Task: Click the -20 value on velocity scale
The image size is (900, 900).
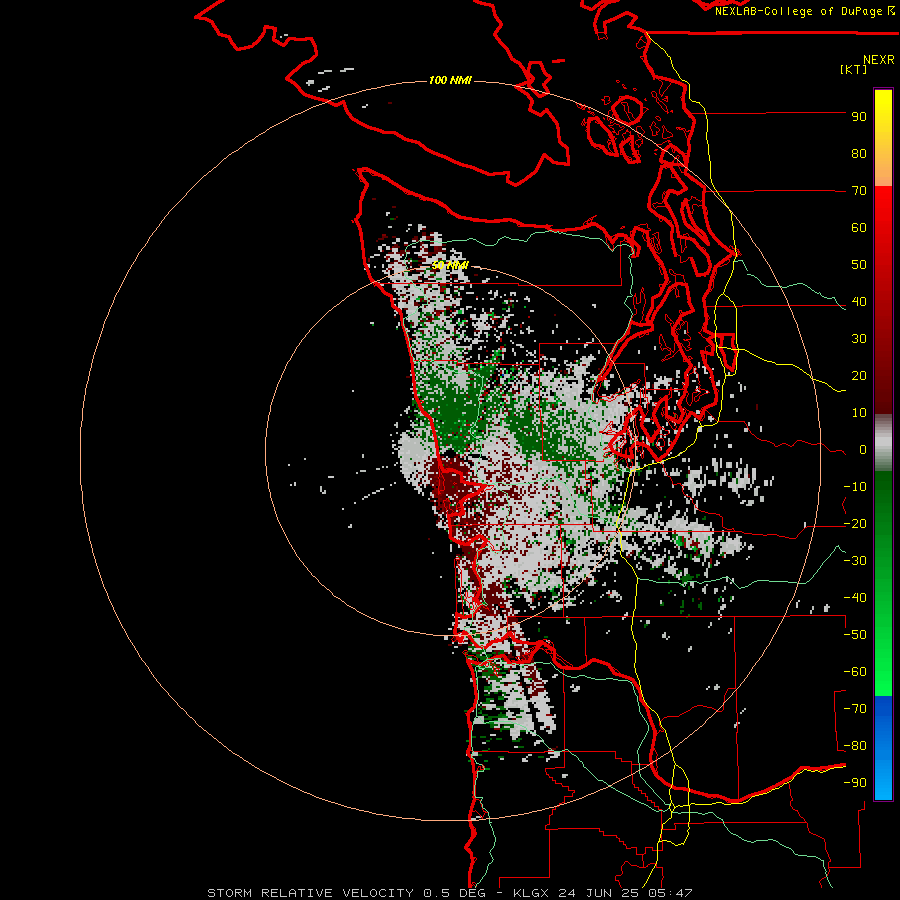Action: [855, 524]
